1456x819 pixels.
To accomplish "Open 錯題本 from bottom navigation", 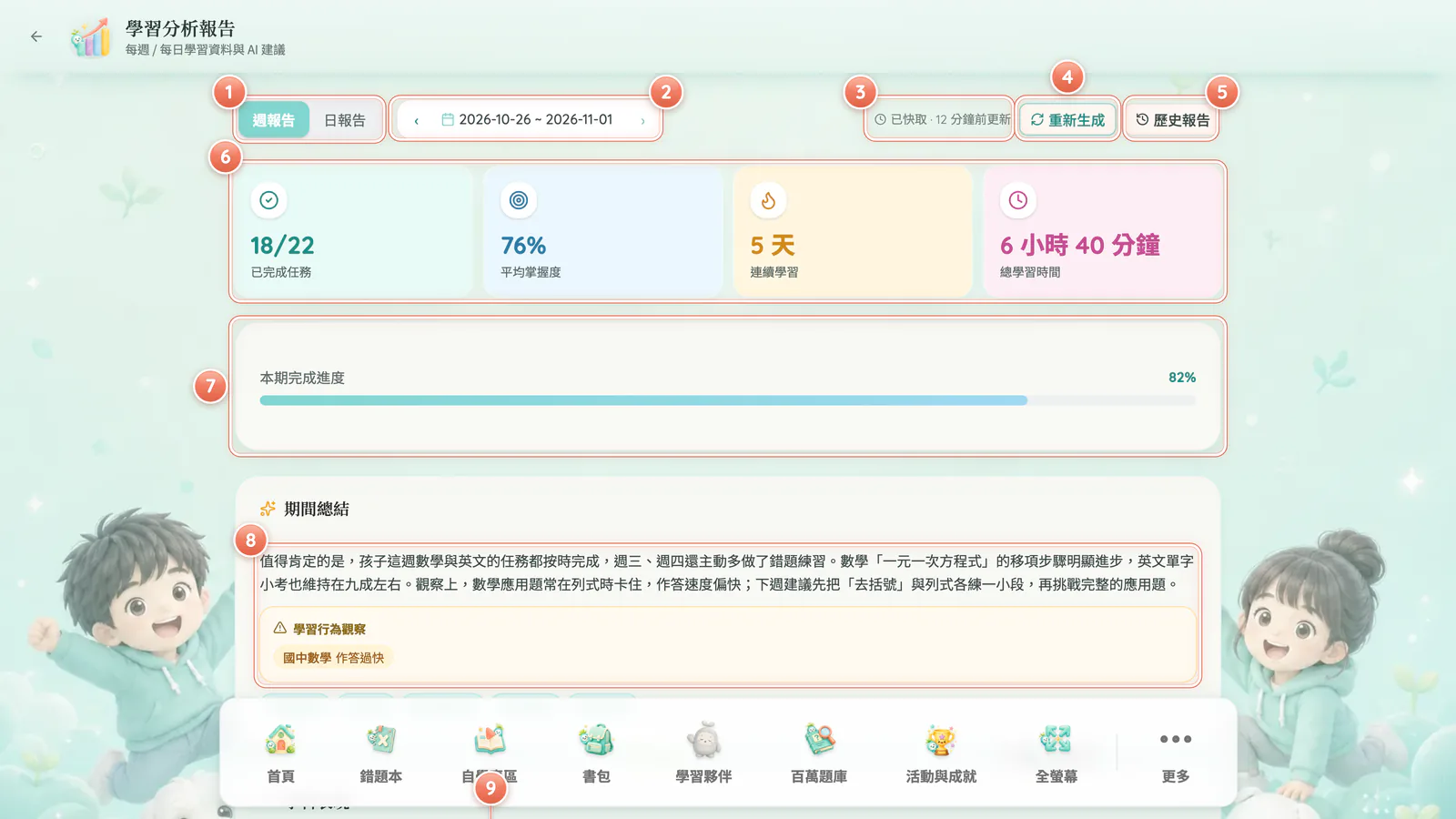I will point(380,753).
